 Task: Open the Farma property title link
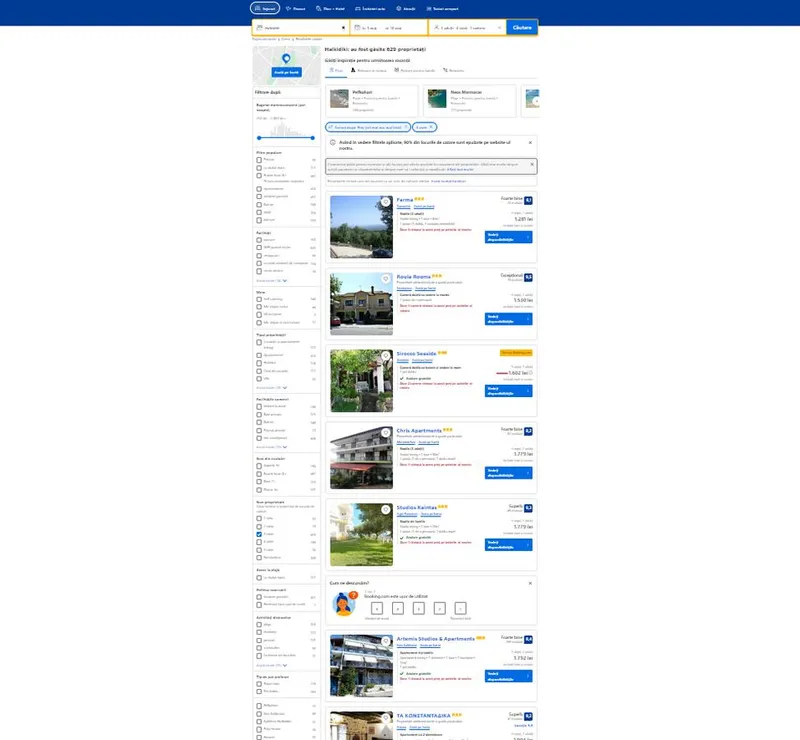click(405, 200)
